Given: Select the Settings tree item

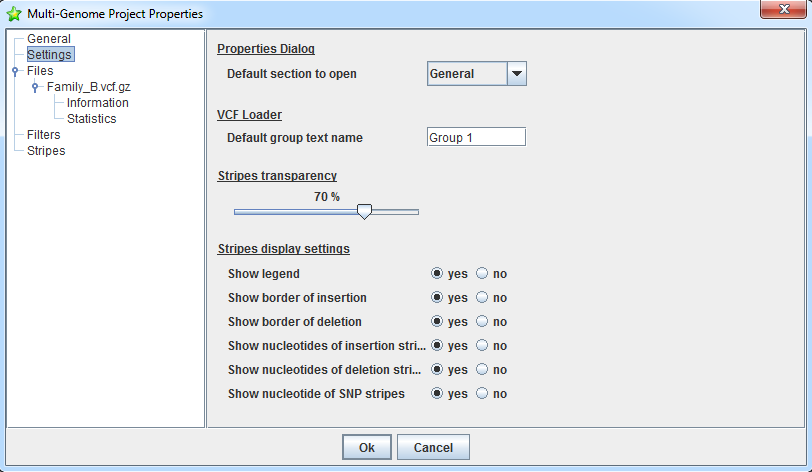Looking at the screenshot, I should coord(49,55).
